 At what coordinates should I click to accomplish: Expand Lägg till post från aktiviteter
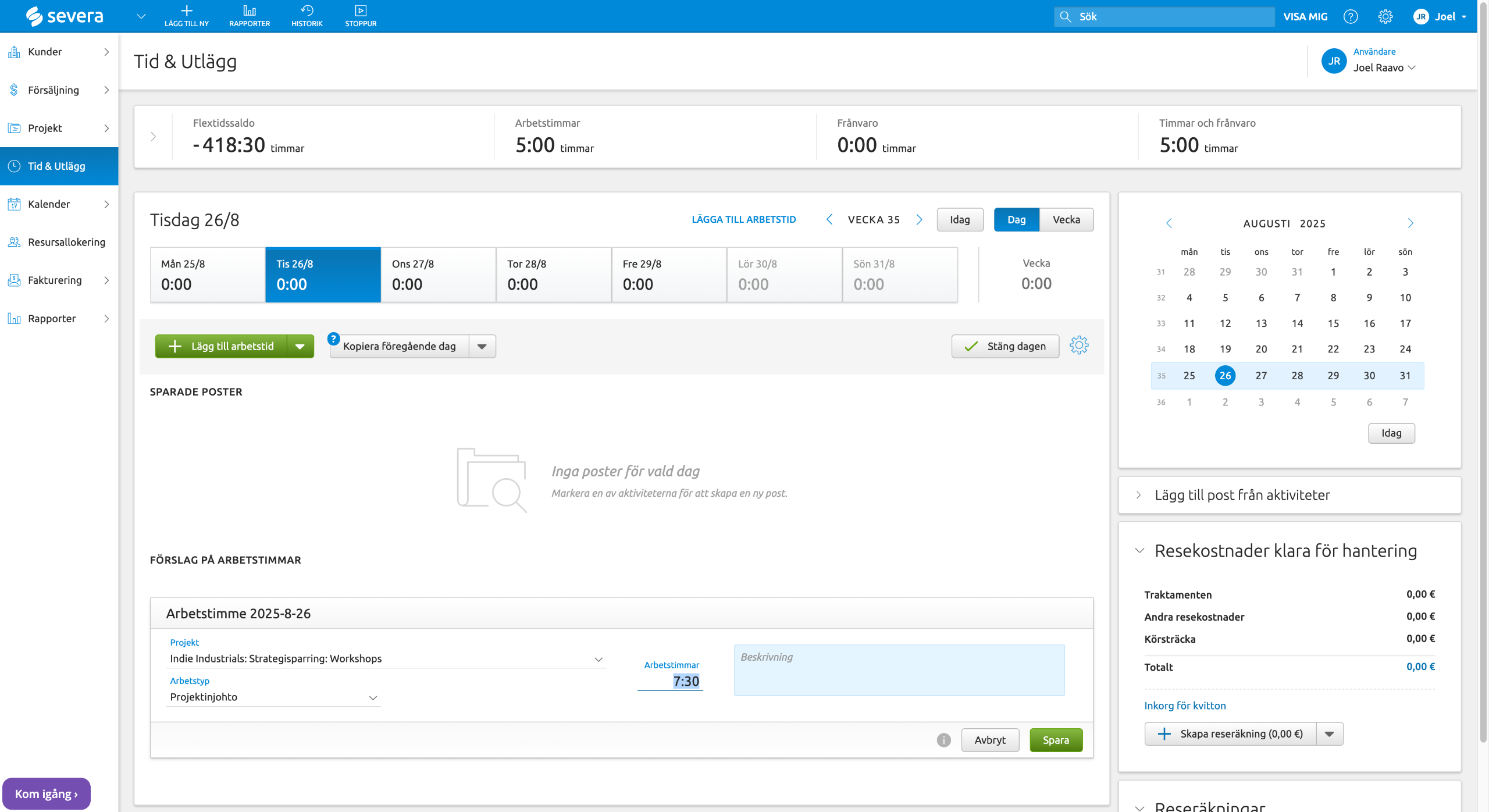[1242, 495]
